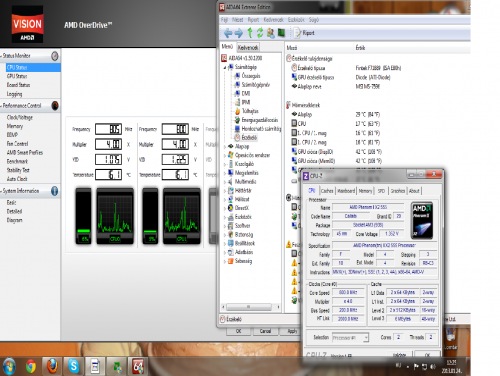Viewport: 500px width, 376px height.
Task: Open Benchmark in AMD OverDrive sidebar
Action: coord(17,161)
